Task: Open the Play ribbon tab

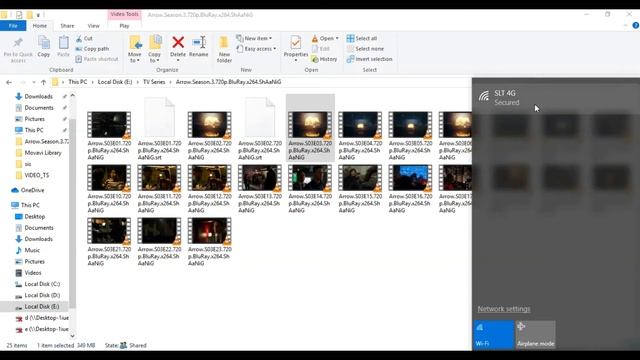Action: pyautogui.click(x=124, y=26)
